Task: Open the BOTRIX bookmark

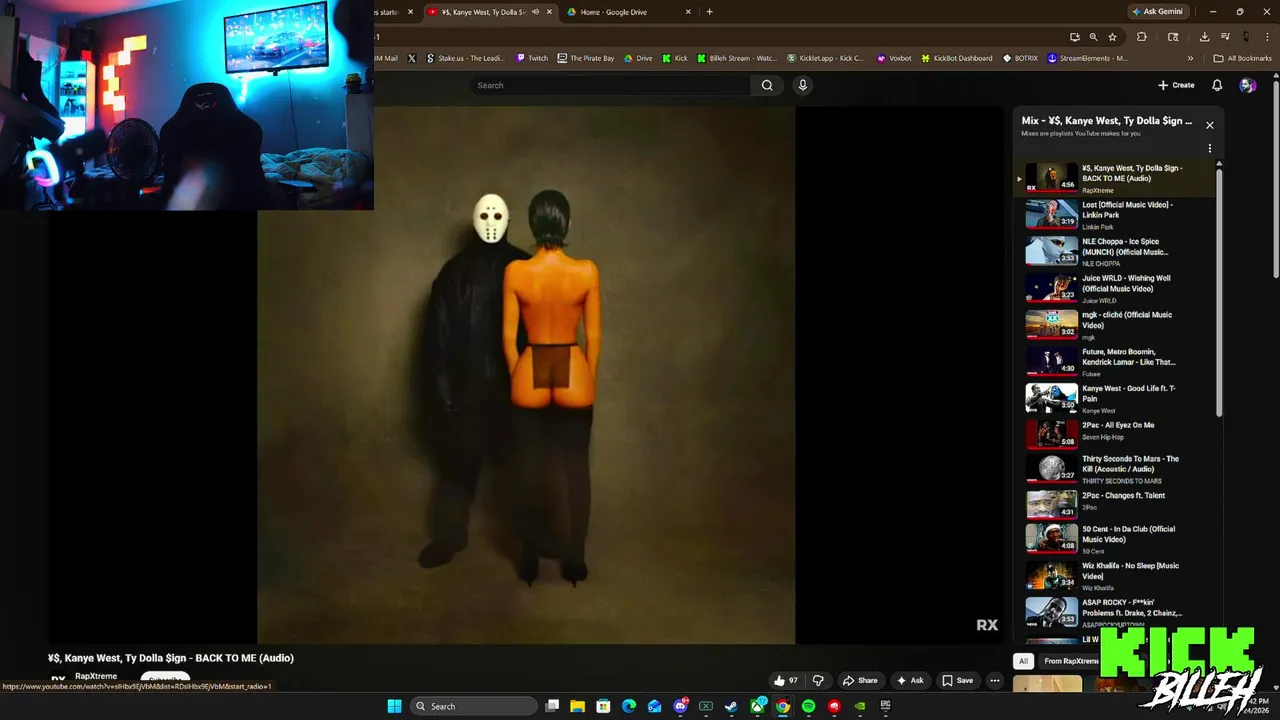Action: point(1020,58)
